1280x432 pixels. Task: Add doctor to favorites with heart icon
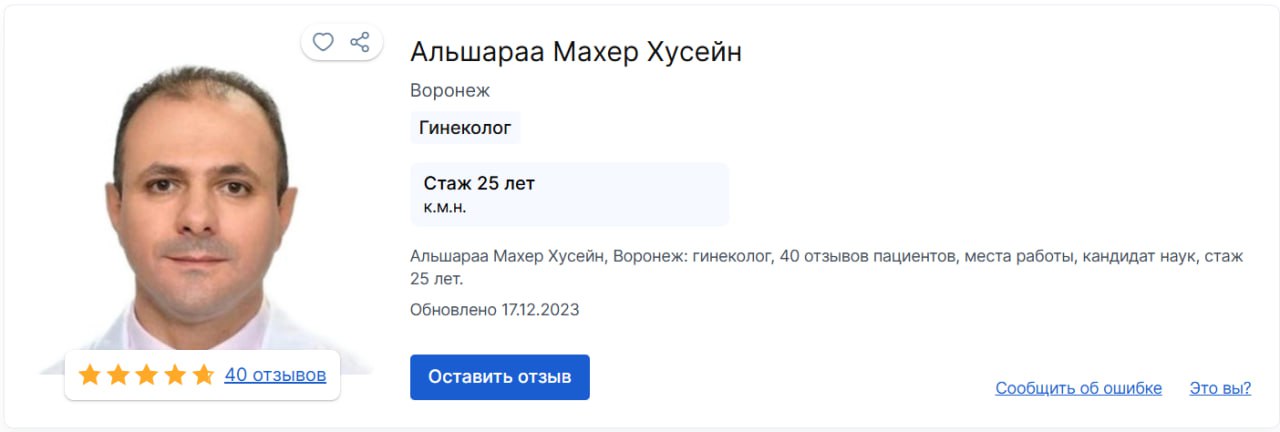coord(323,42)
